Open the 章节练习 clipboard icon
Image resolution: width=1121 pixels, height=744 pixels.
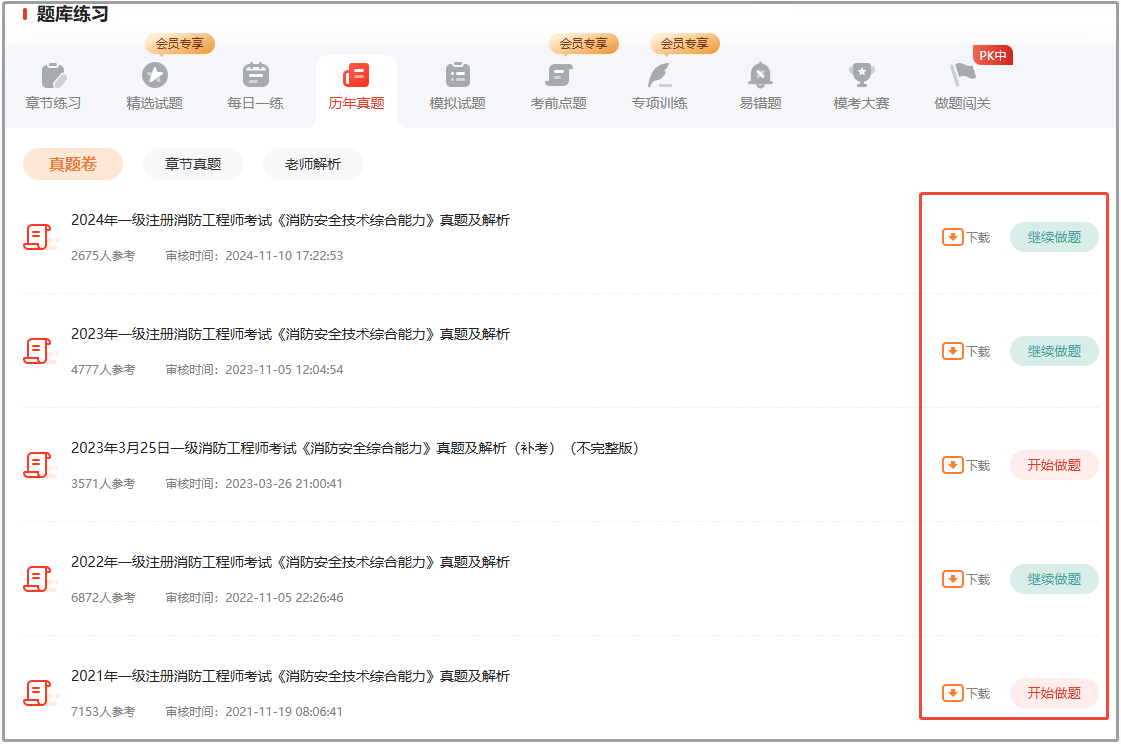point(53,75)
